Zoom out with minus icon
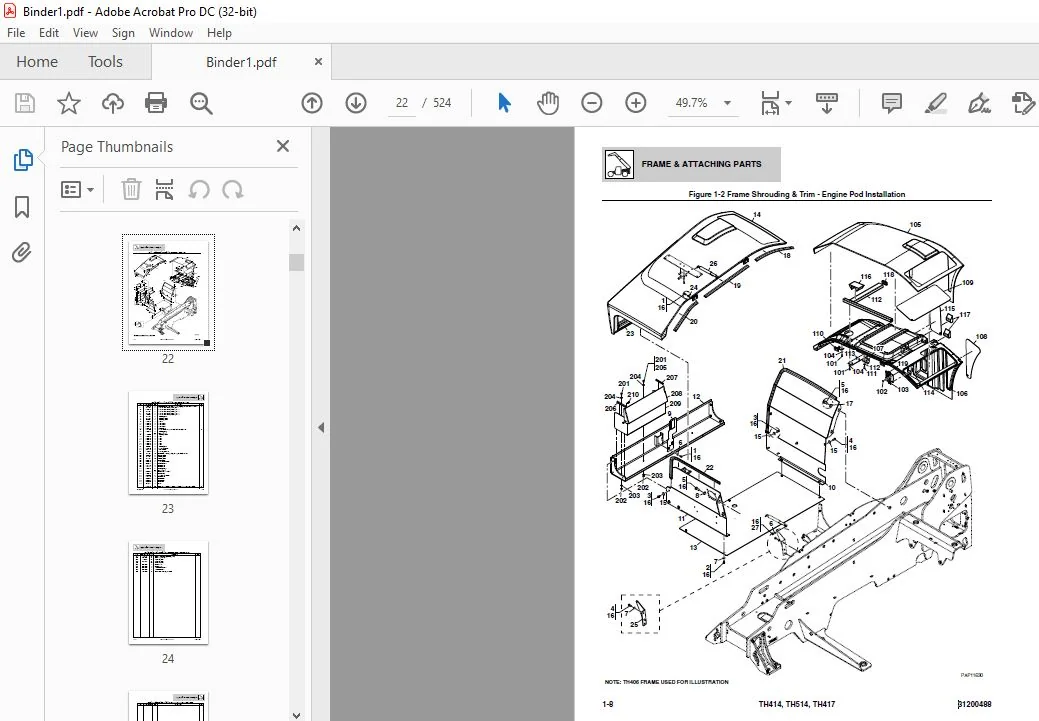 pyautogui.click(x=592, y=103)
